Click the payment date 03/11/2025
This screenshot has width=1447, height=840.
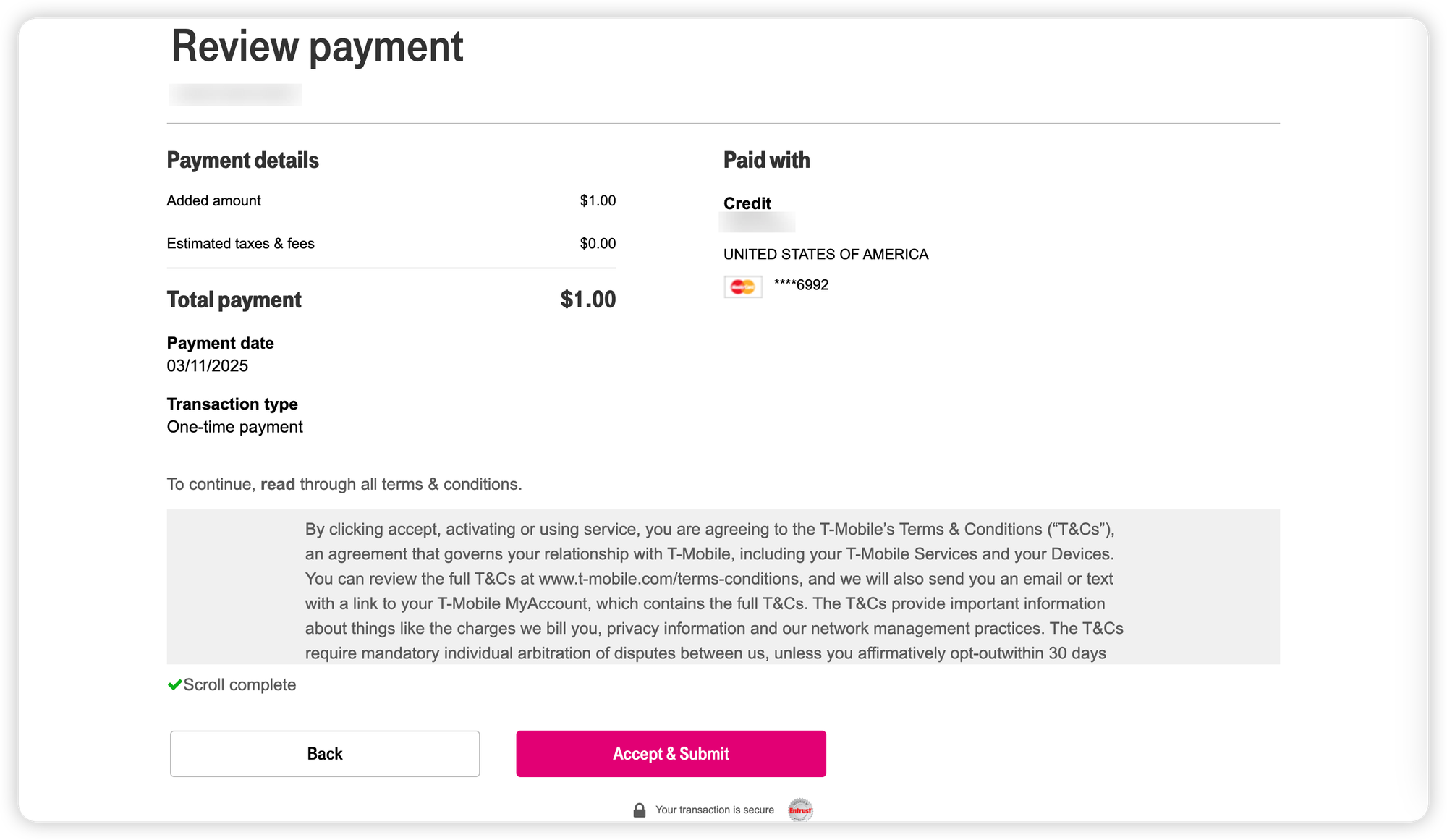tap(208, 366)
